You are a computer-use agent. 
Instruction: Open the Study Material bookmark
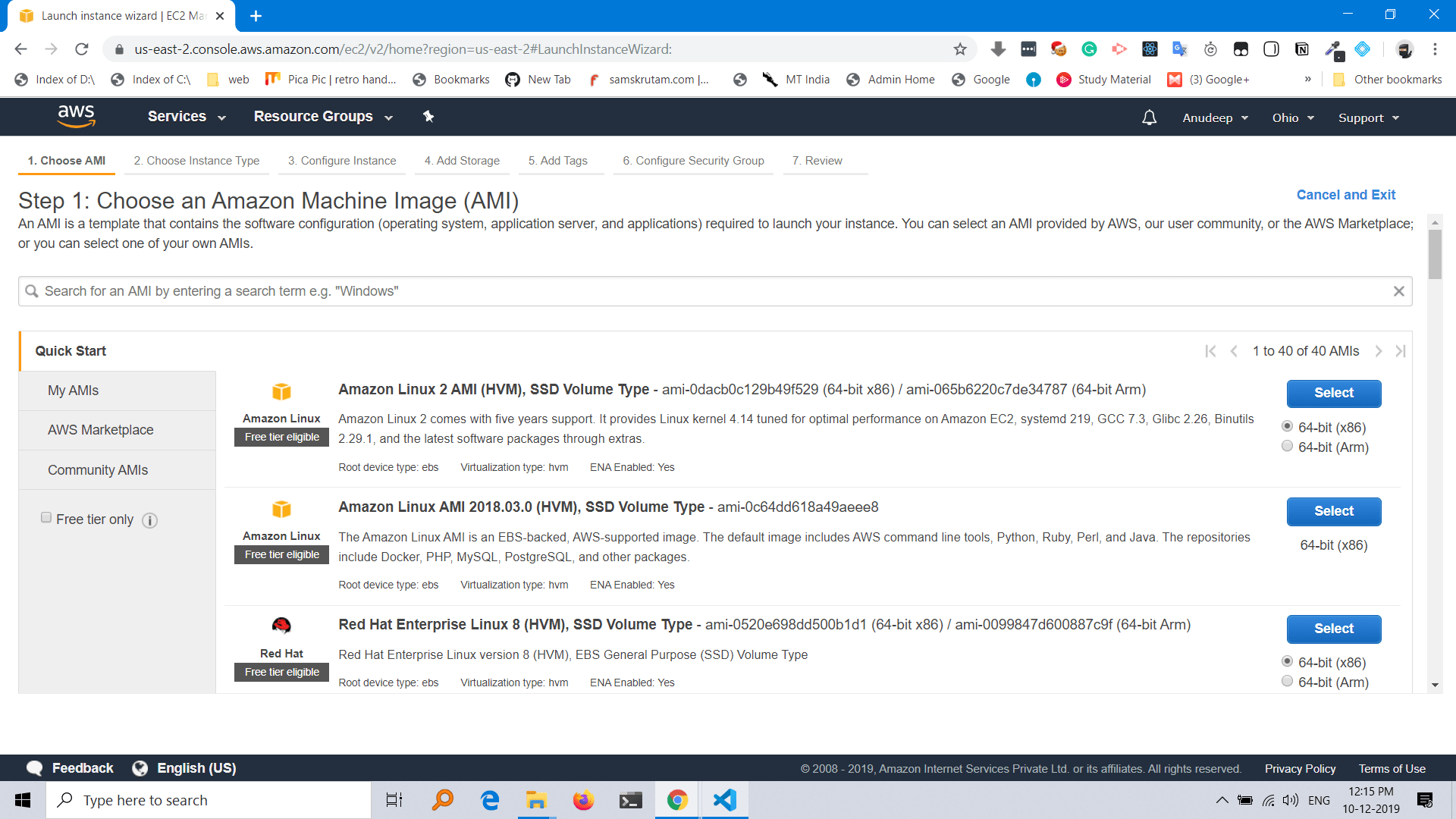click(x=1104, y=80)
